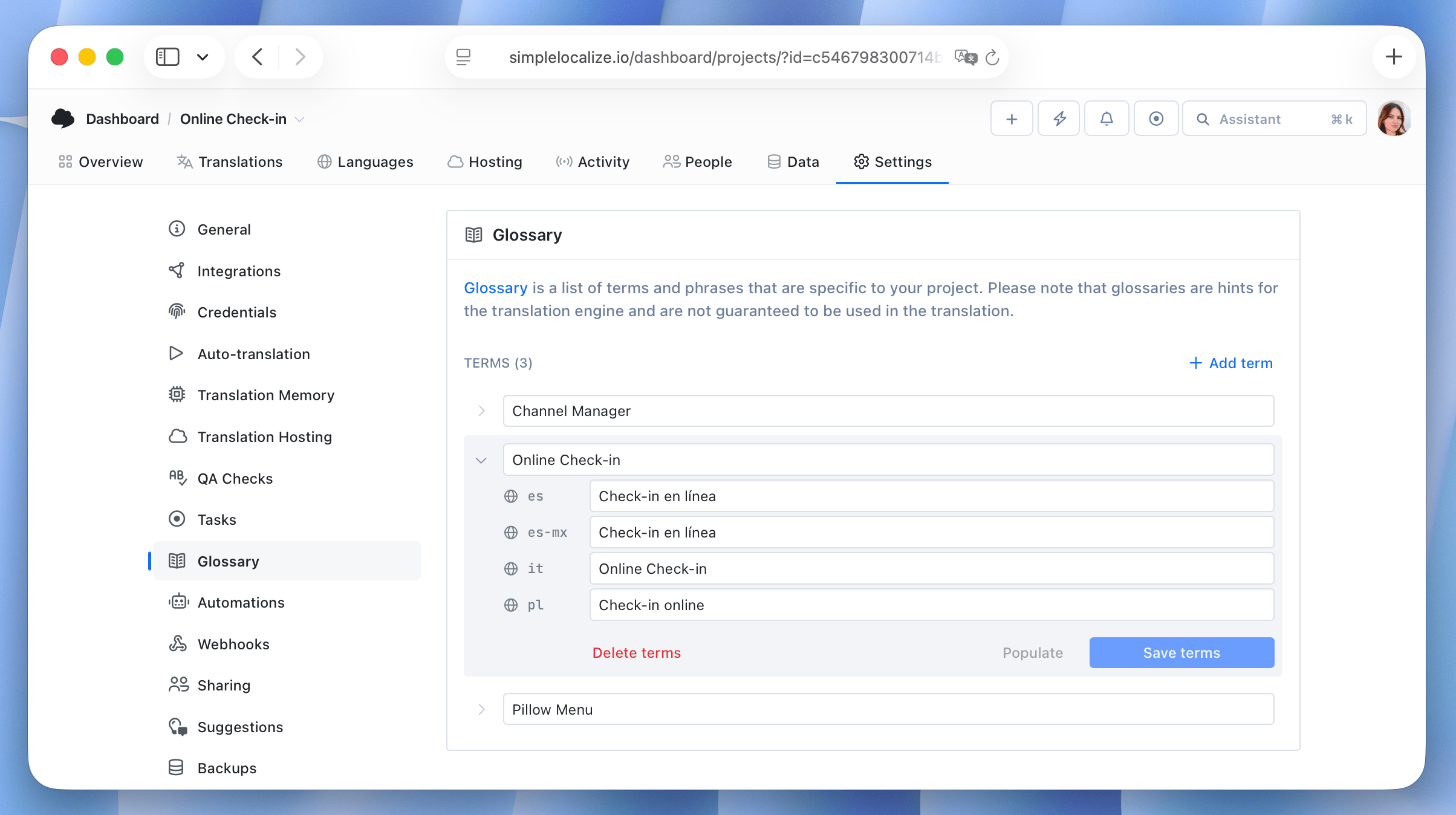
Task: Open a new browser tab
Action: pos(1394,57)
